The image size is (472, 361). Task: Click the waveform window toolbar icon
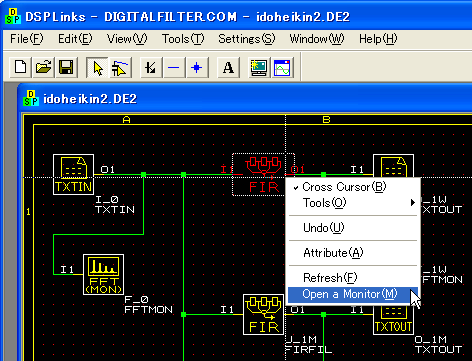(282, 67)
